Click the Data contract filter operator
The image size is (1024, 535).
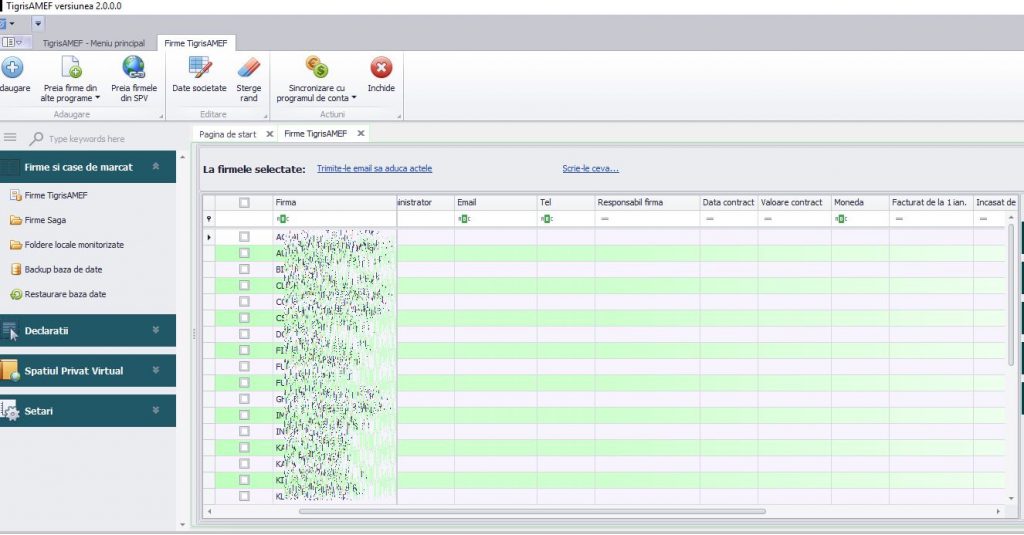point(710,219)
